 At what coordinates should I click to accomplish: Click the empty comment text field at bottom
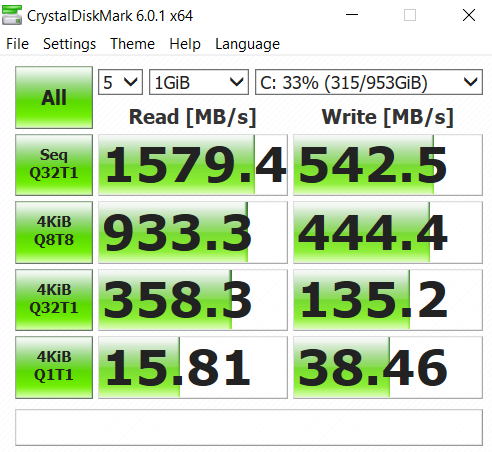coord(249,427)
